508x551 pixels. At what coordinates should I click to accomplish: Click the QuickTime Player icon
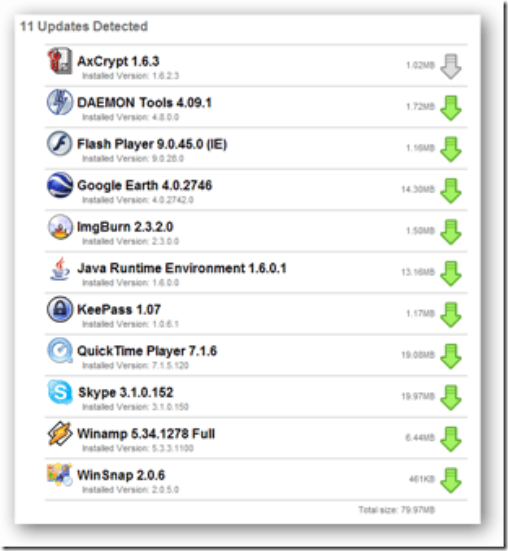pos(60,351)
